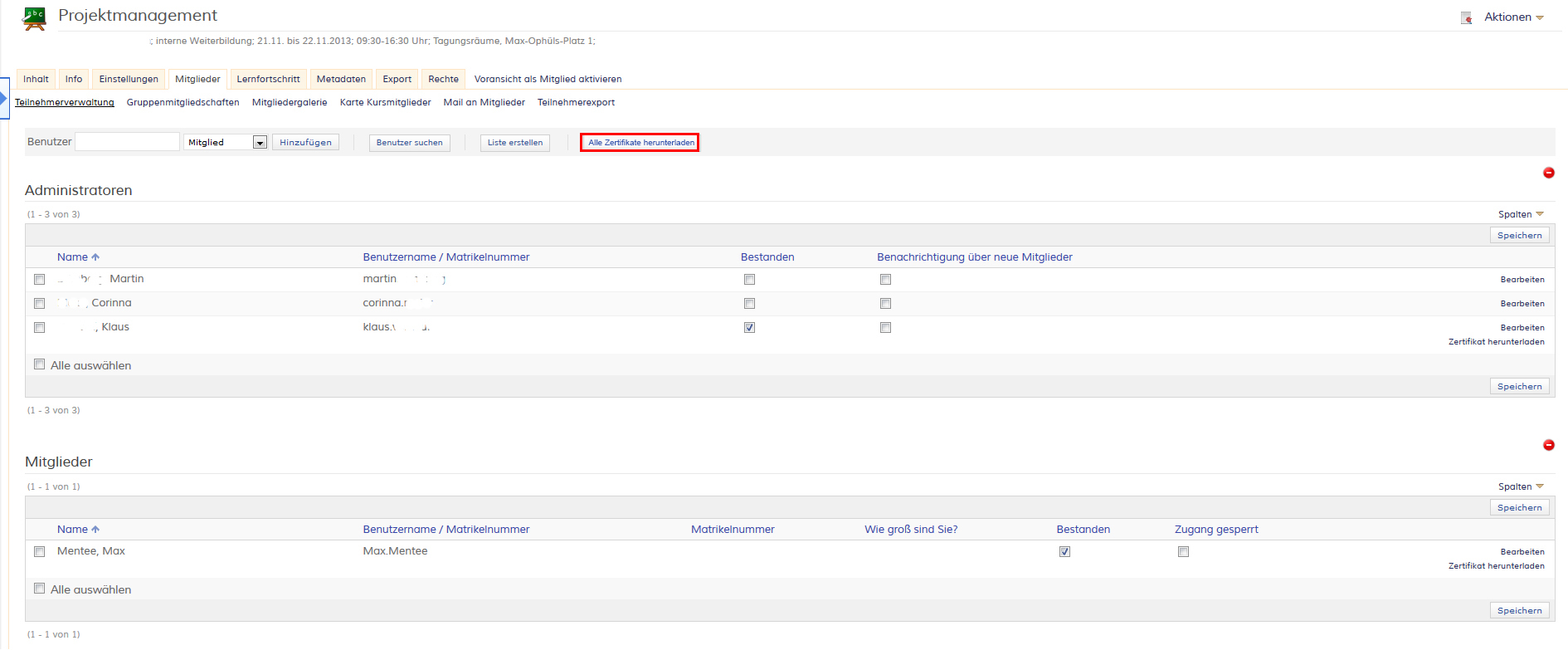
Task: Open the Mitglied role dropdown
Action: tap(259, 143)
